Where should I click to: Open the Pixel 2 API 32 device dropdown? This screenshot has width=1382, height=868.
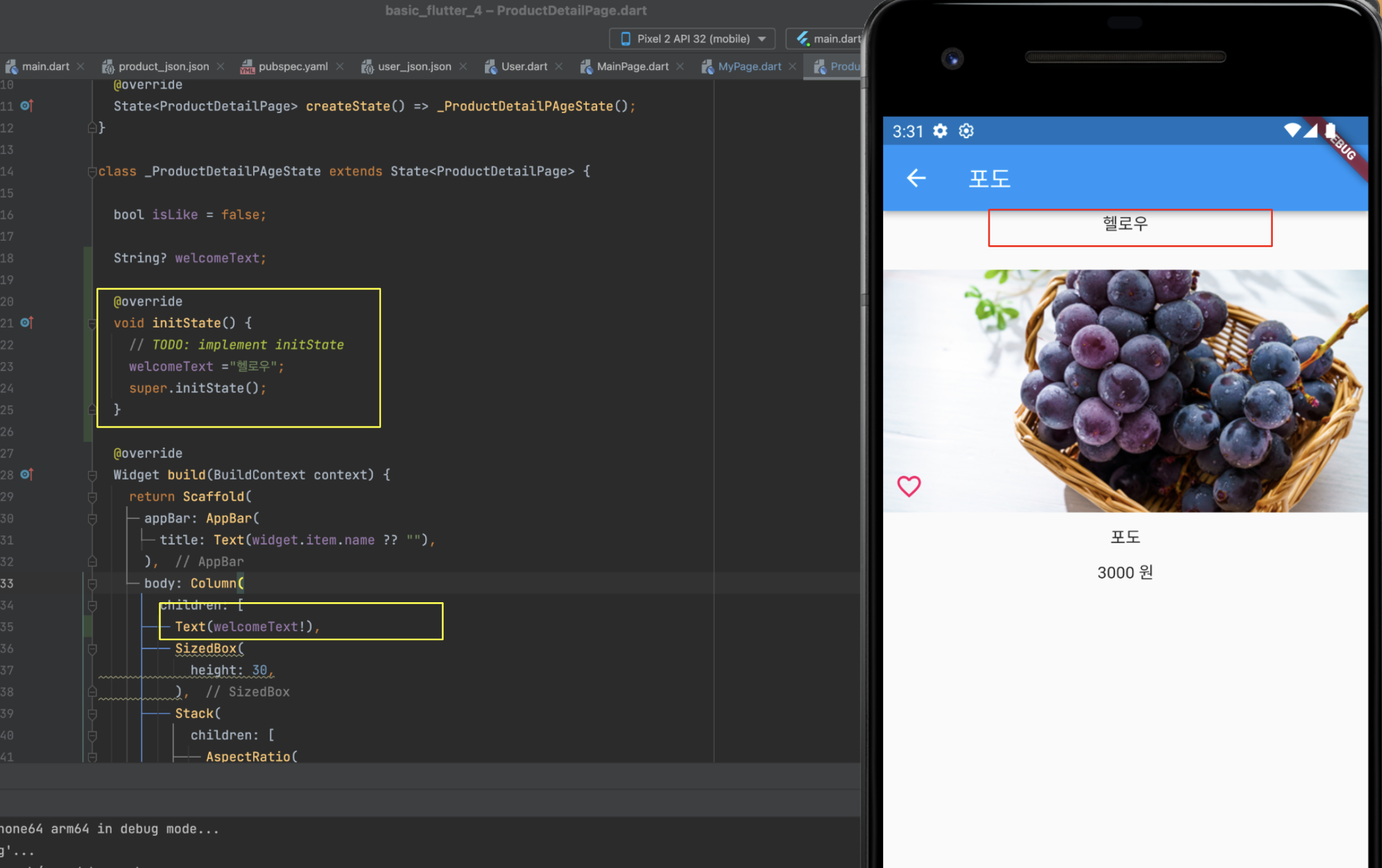click(692, 39)
